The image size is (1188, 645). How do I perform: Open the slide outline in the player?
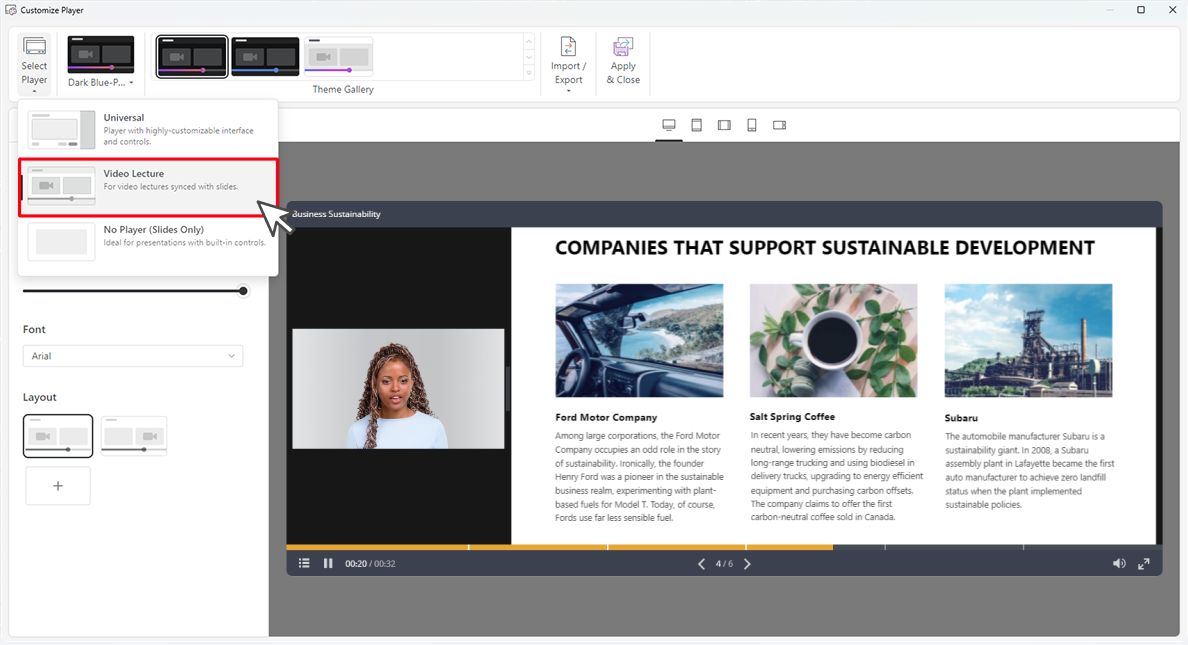[x=304, y=563]
